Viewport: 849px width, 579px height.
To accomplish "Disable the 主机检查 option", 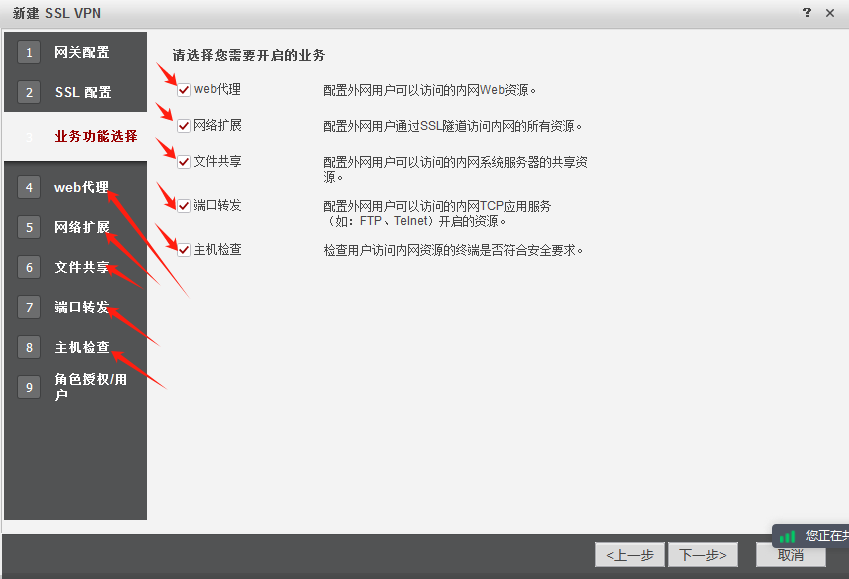I will [x=183, y=249].
